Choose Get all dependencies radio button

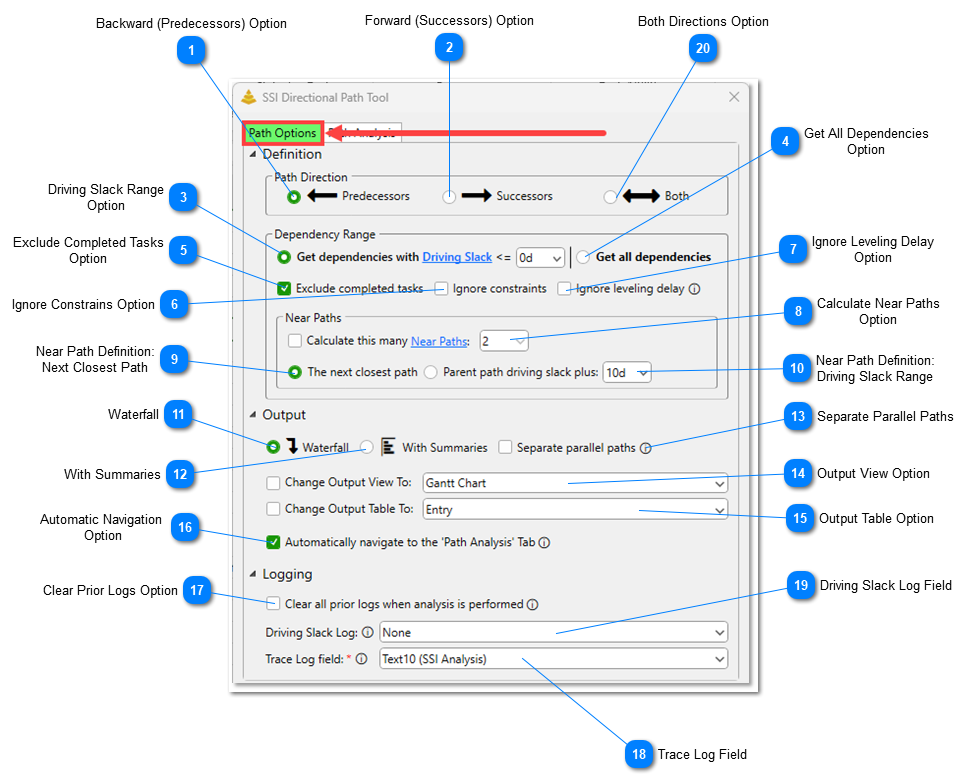583,257
